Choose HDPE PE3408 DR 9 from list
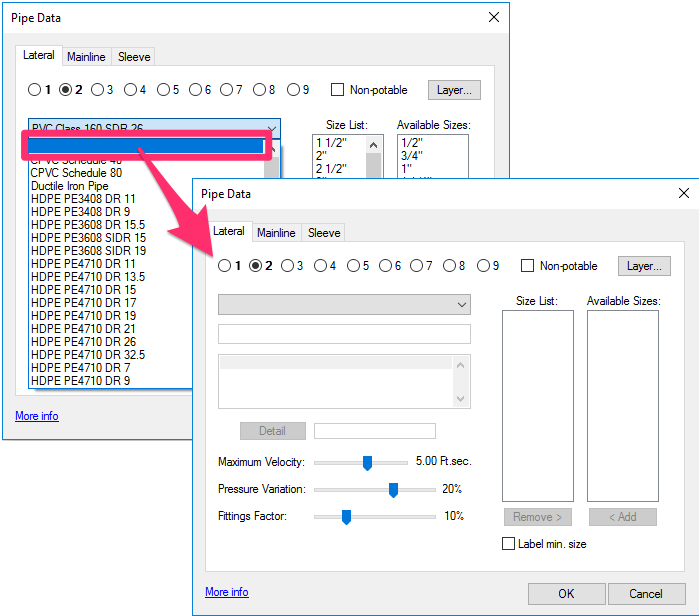699x616 pixels. [x=81, y=212]
